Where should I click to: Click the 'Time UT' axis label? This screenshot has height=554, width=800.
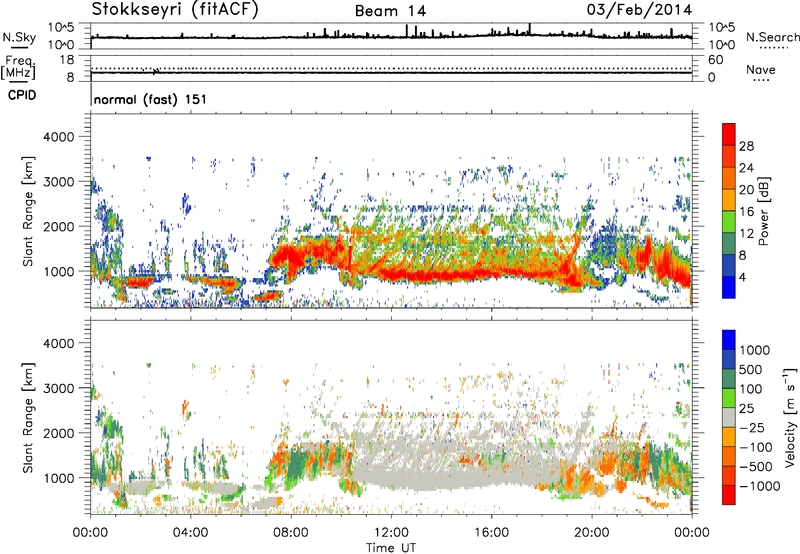click(x=391, y=547)
